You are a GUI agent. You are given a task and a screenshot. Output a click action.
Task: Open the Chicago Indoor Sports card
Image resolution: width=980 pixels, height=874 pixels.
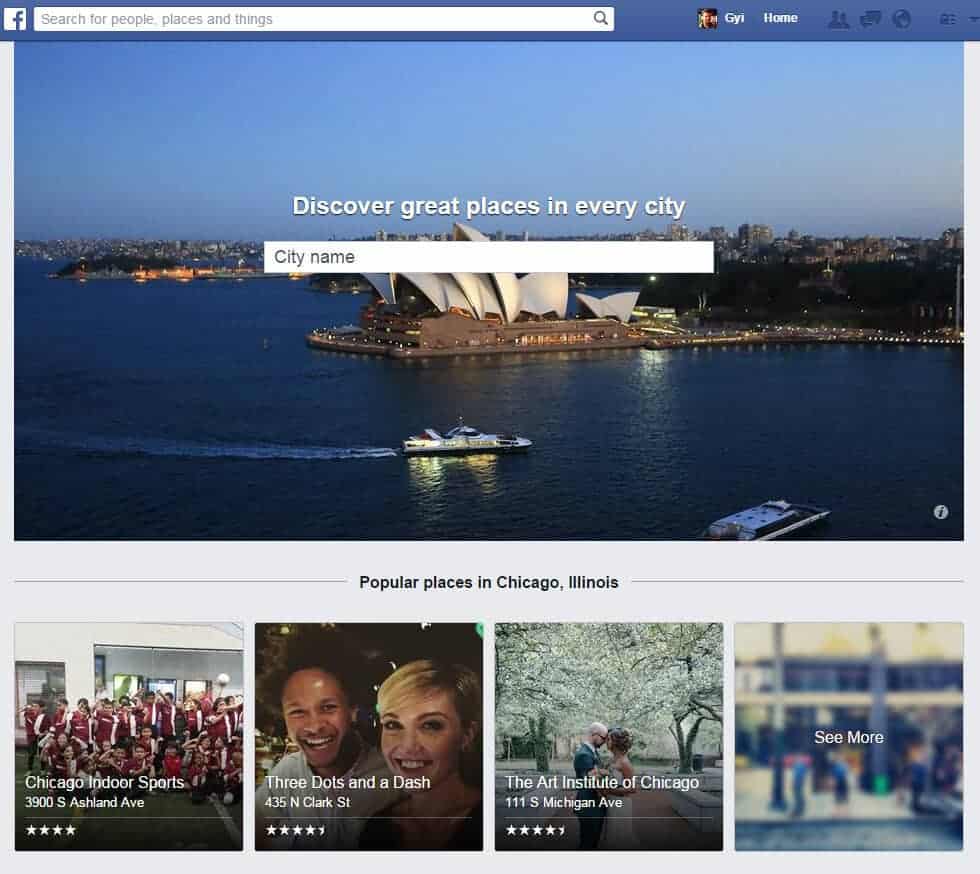pos(129,736)
